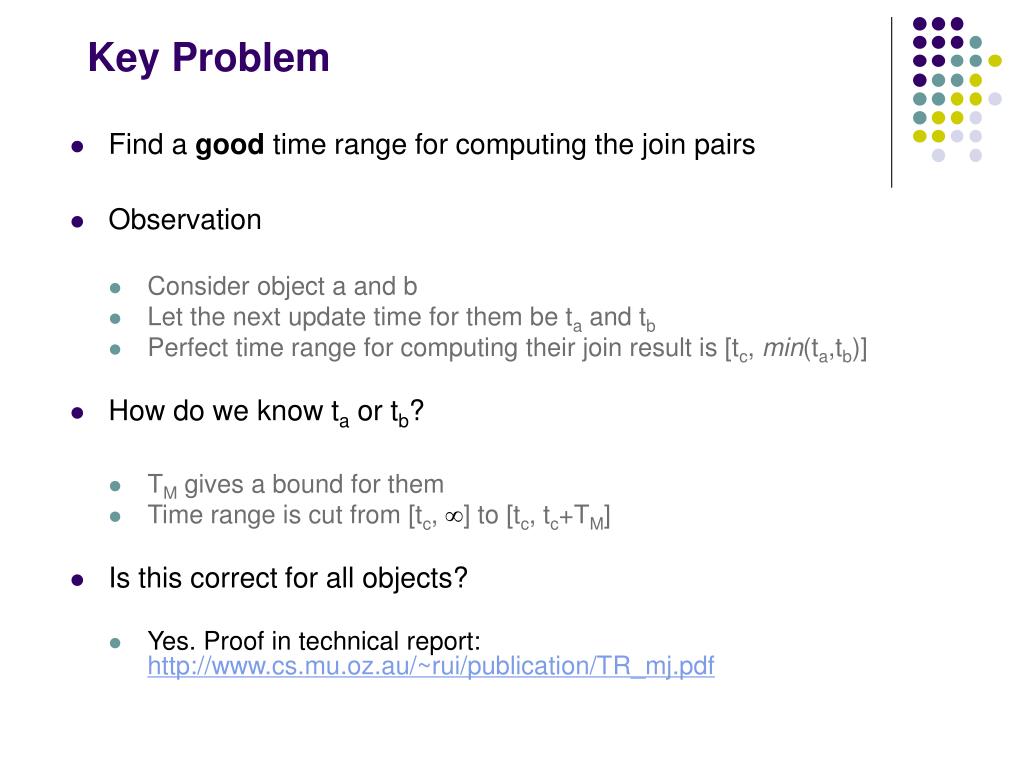The width and height of the screenshot is (1024, 768).
Task: Click the top-left dark purple dot in decoration
Action: click(920, 24)
